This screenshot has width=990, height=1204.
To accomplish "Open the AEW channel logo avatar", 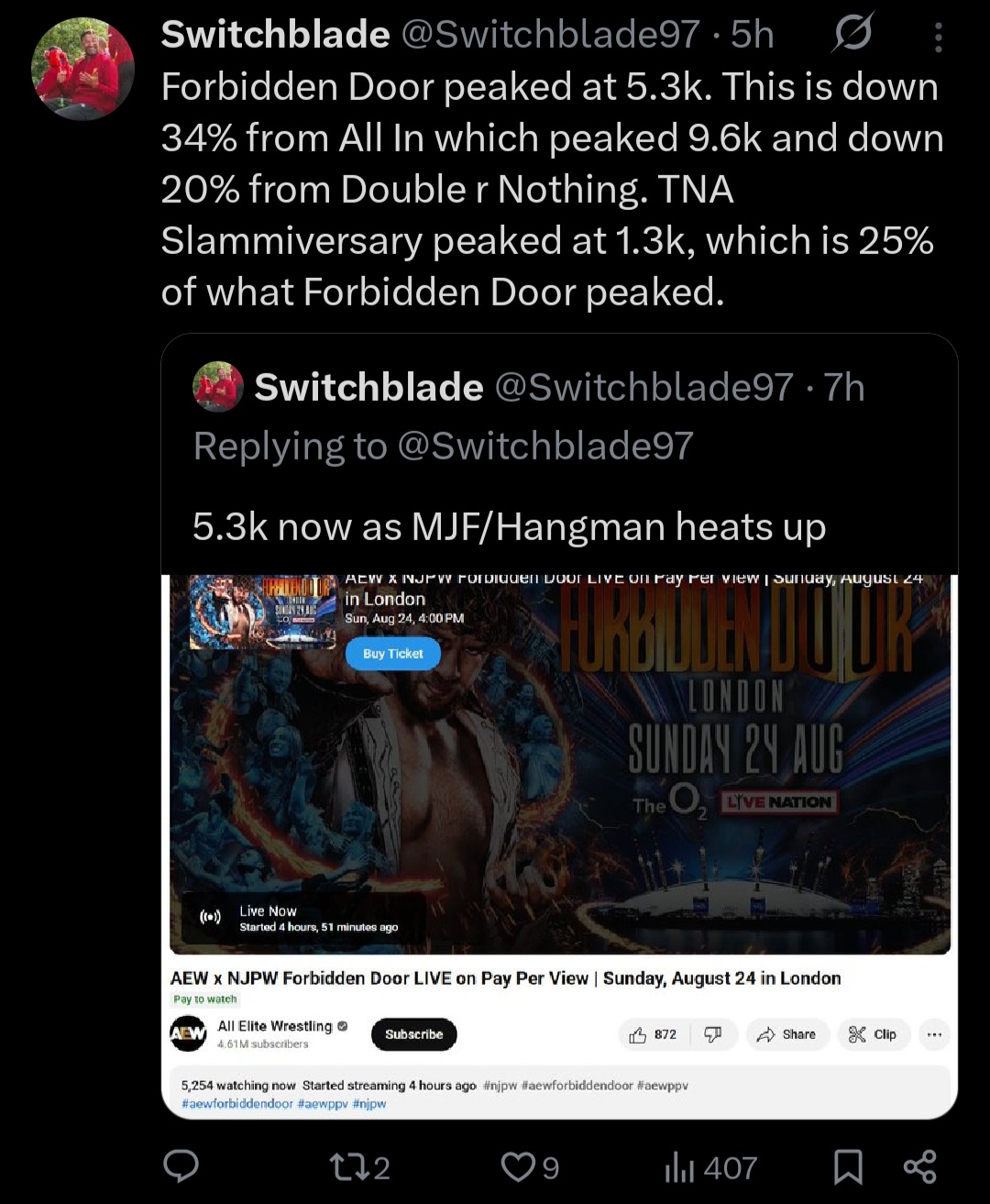I will 188,1033.
